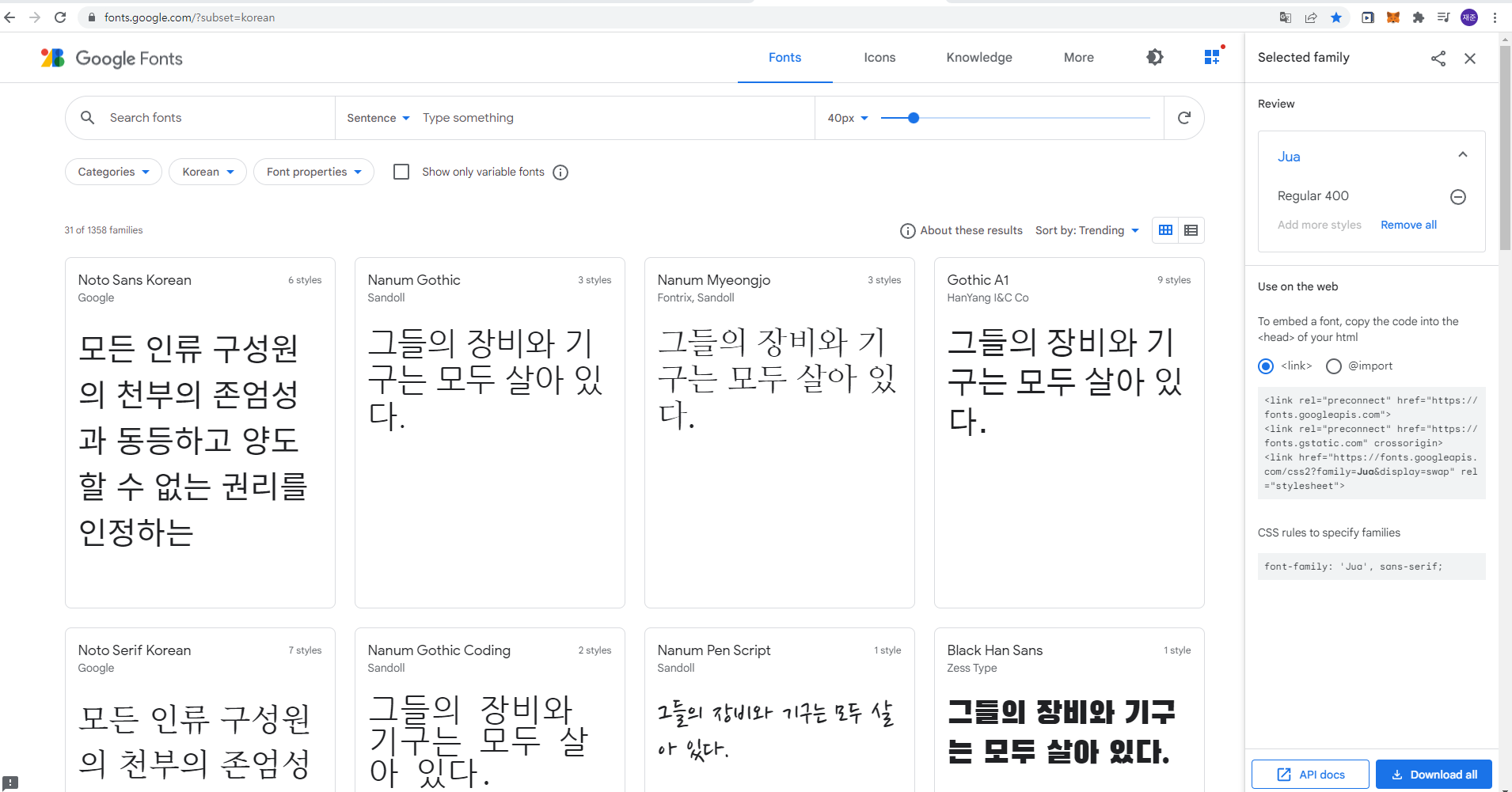Click the Type something preview field
1512x792 pixels.
tap(614, 118)
